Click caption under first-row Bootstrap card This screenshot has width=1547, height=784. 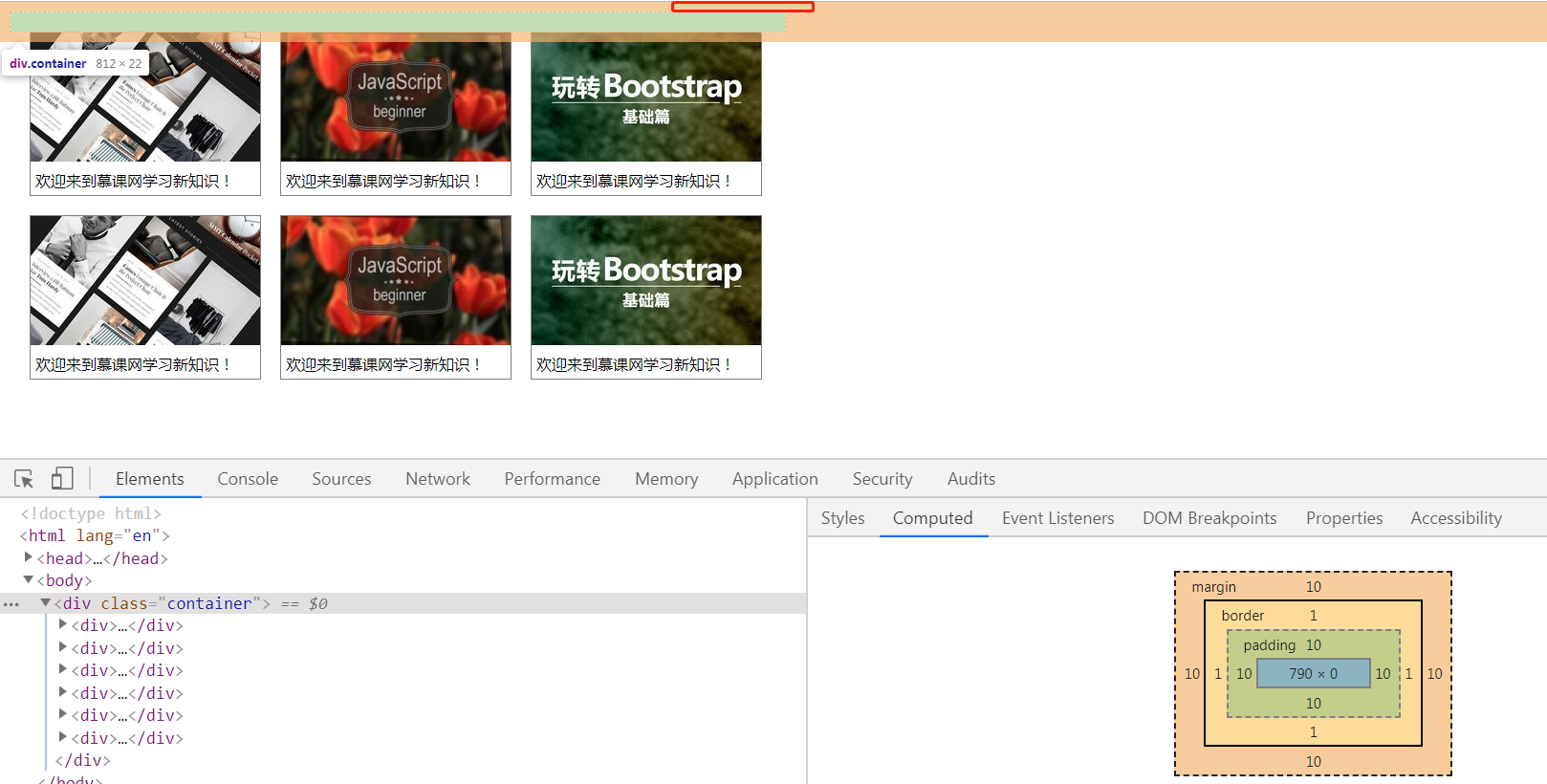click(634, 181)
